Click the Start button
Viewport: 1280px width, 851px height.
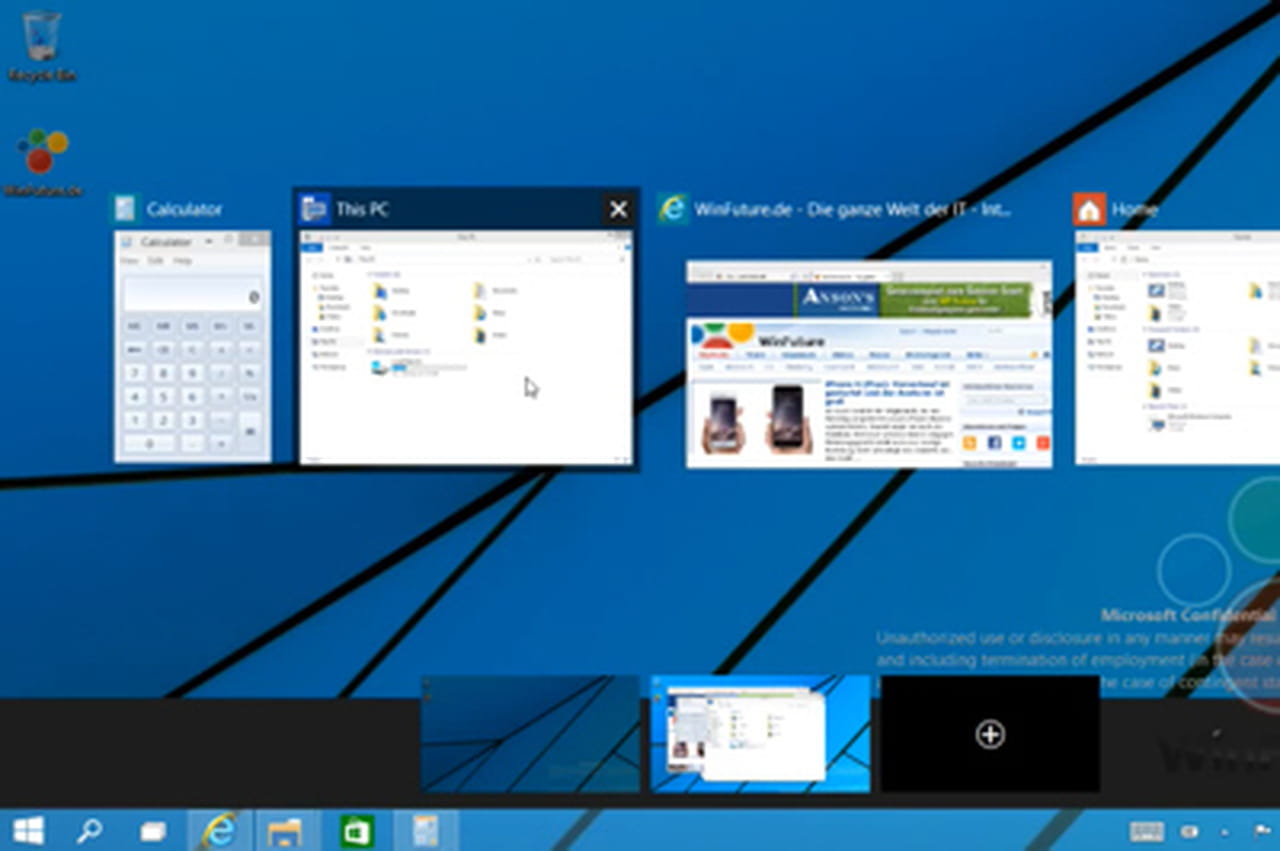[30, 830]
